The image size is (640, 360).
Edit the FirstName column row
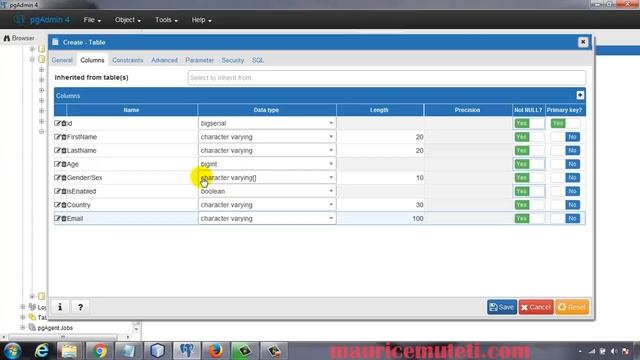[x=57, y=137]
